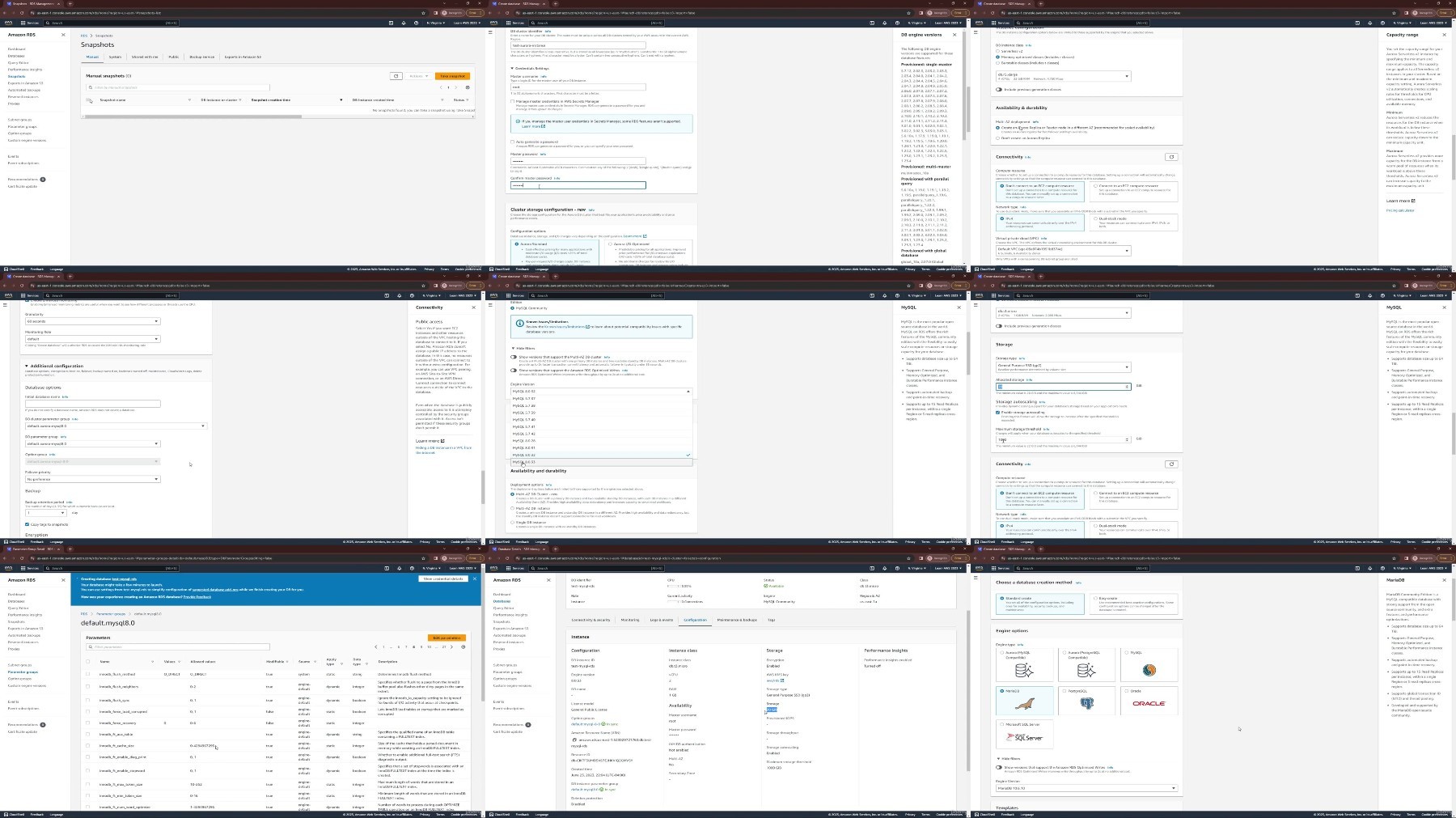Open Storage type General Purpose SSD dropdown

[1063, 367]
